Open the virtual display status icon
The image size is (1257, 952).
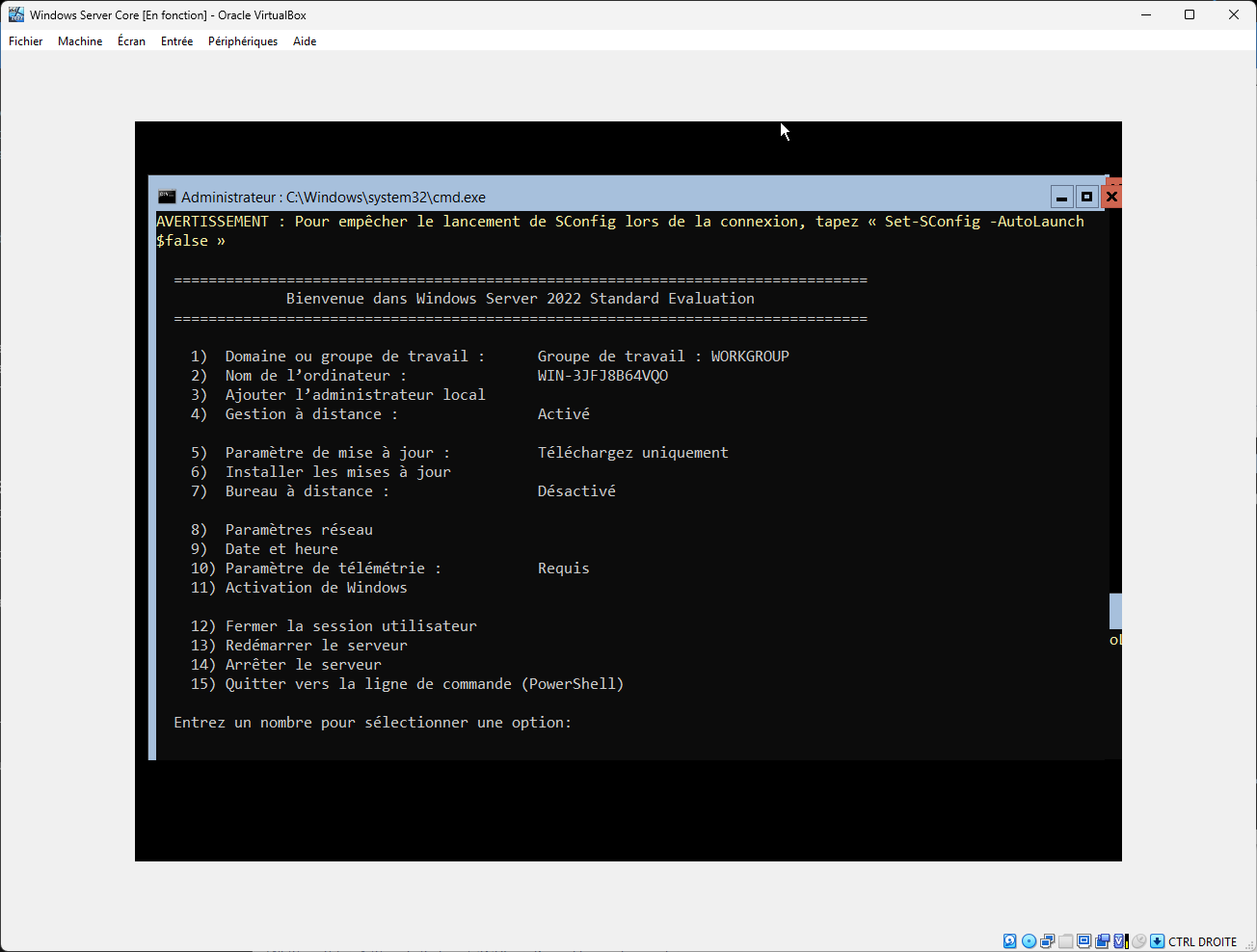1083,941
